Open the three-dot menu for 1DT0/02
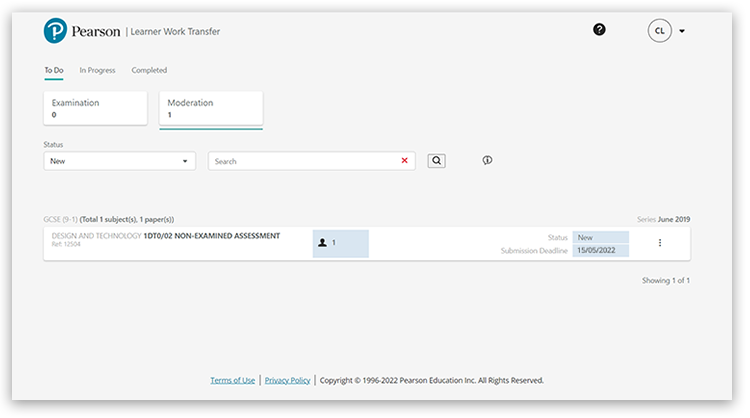The image size is (750, 418). click(x=660, y=243)
